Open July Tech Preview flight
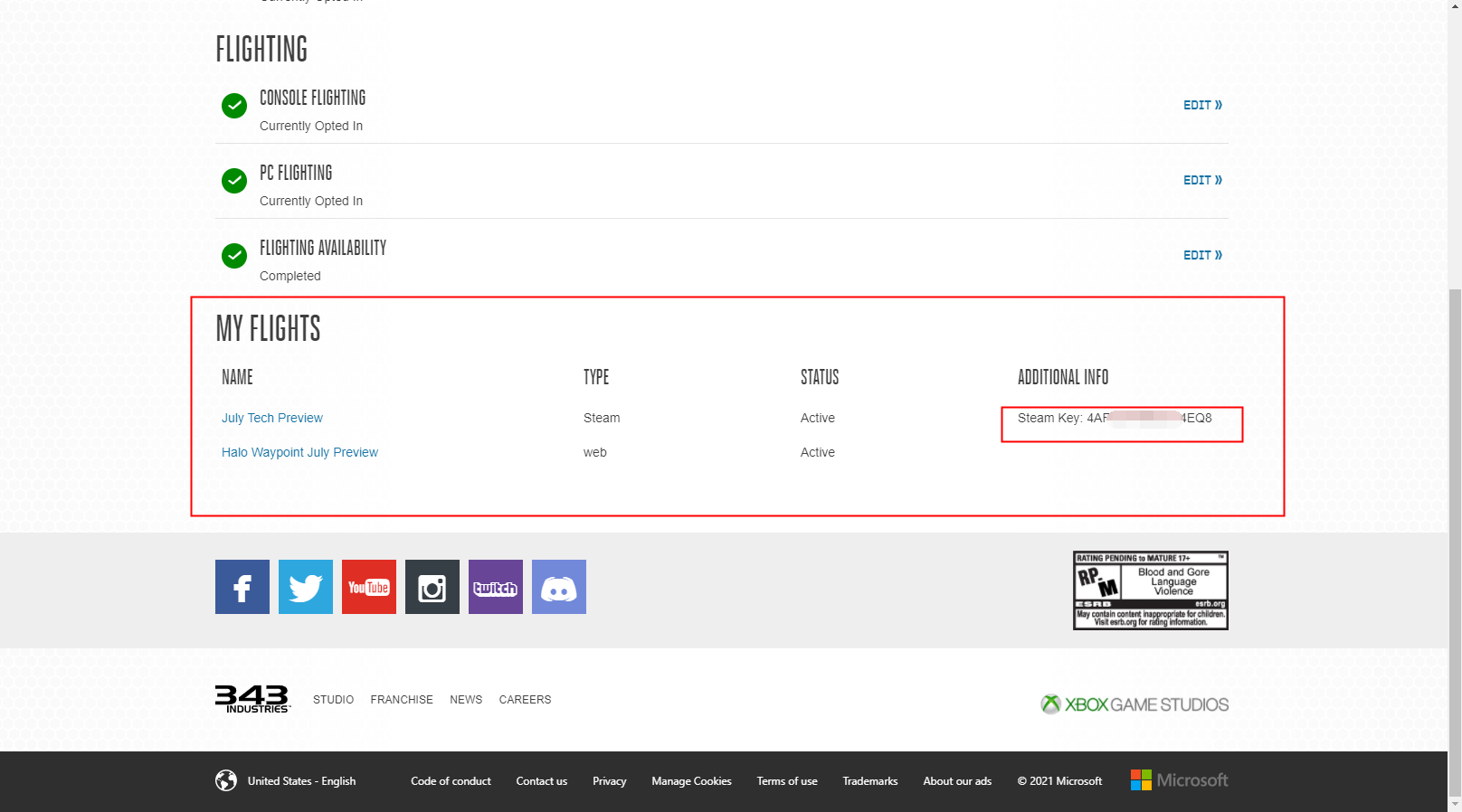Image resolution: width=1462 pixels, height=812 pixels. [272, 418]
